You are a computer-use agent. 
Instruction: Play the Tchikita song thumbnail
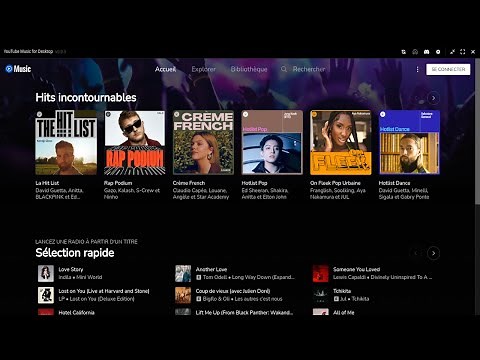(320, 295)
